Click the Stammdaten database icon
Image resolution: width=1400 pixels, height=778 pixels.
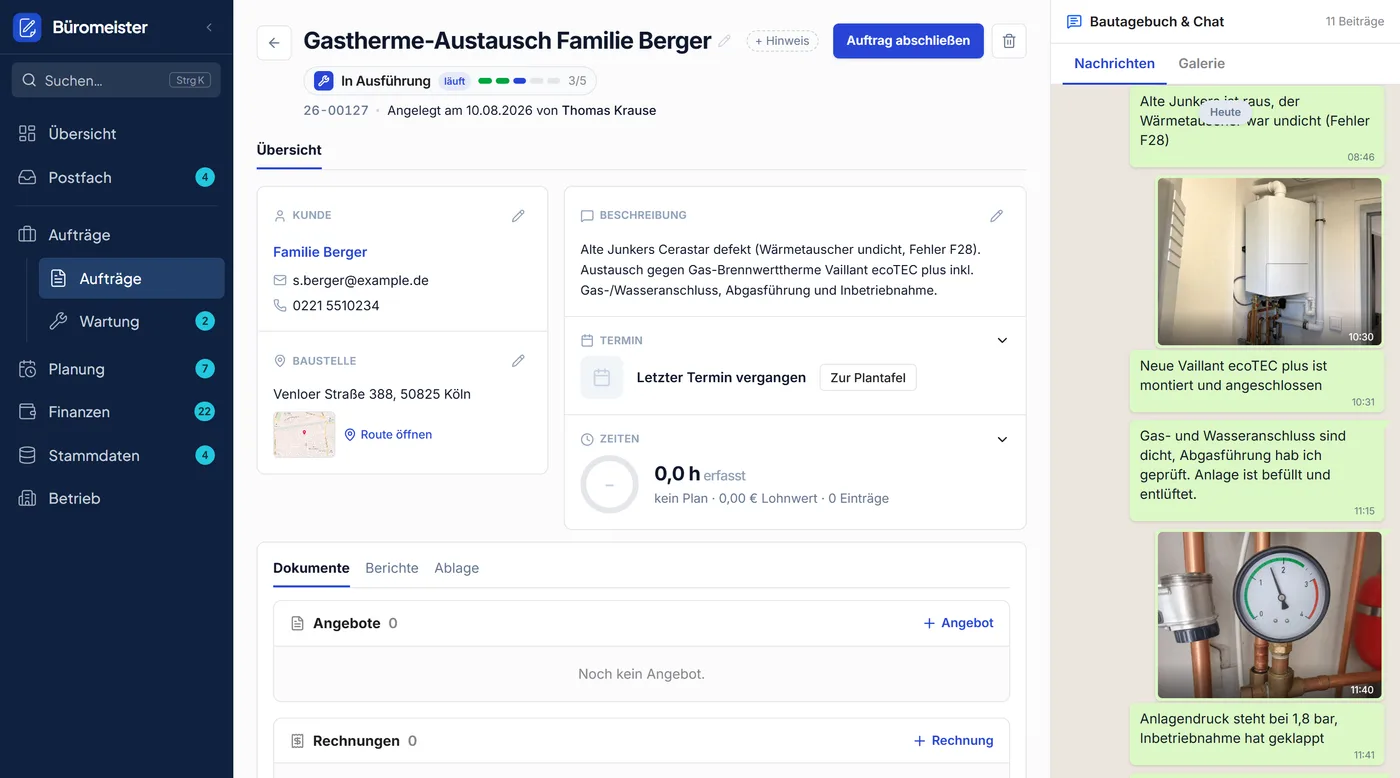28,455
